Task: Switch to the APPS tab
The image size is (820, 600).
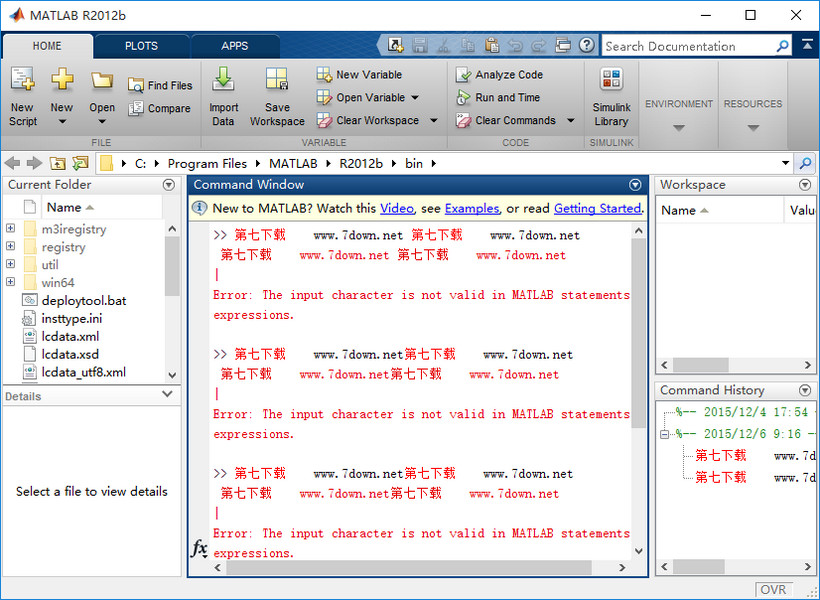Action: click(x=234, y=46)
